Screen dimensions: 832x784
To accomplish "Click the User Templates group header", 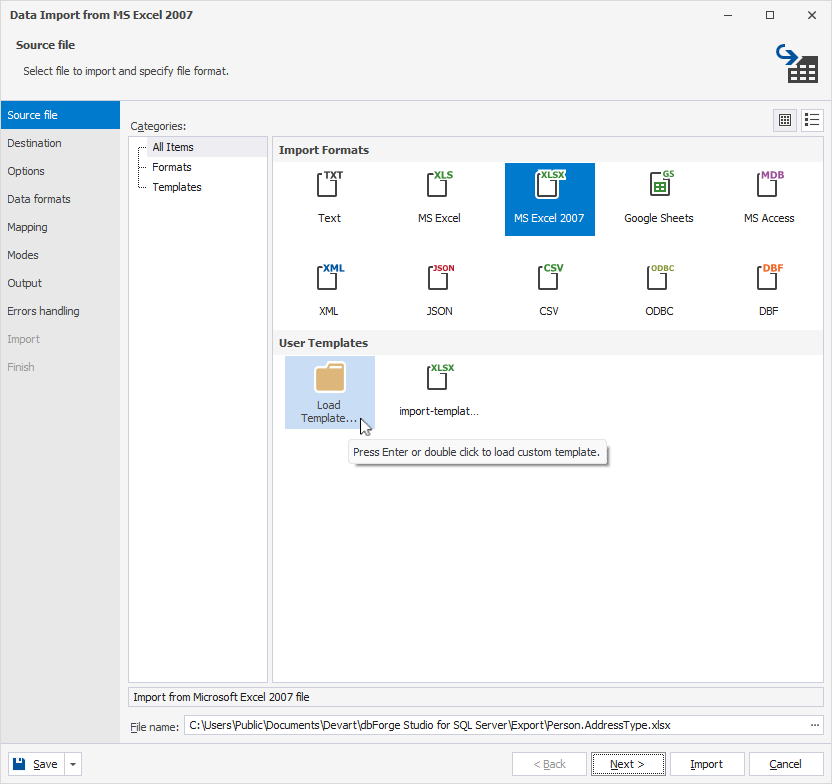I will (x=548, y=343).
